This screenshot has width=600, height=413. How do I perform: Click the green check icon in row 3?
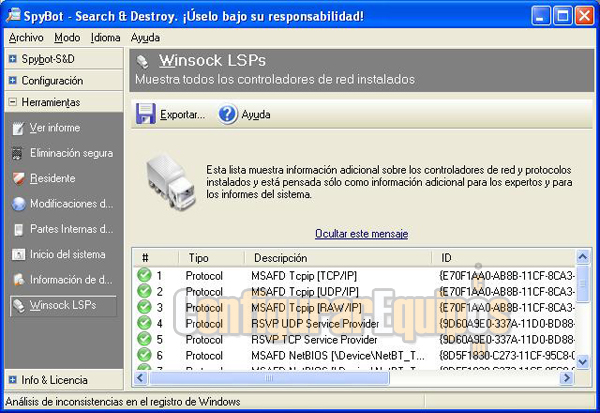(x=144, y=307)
